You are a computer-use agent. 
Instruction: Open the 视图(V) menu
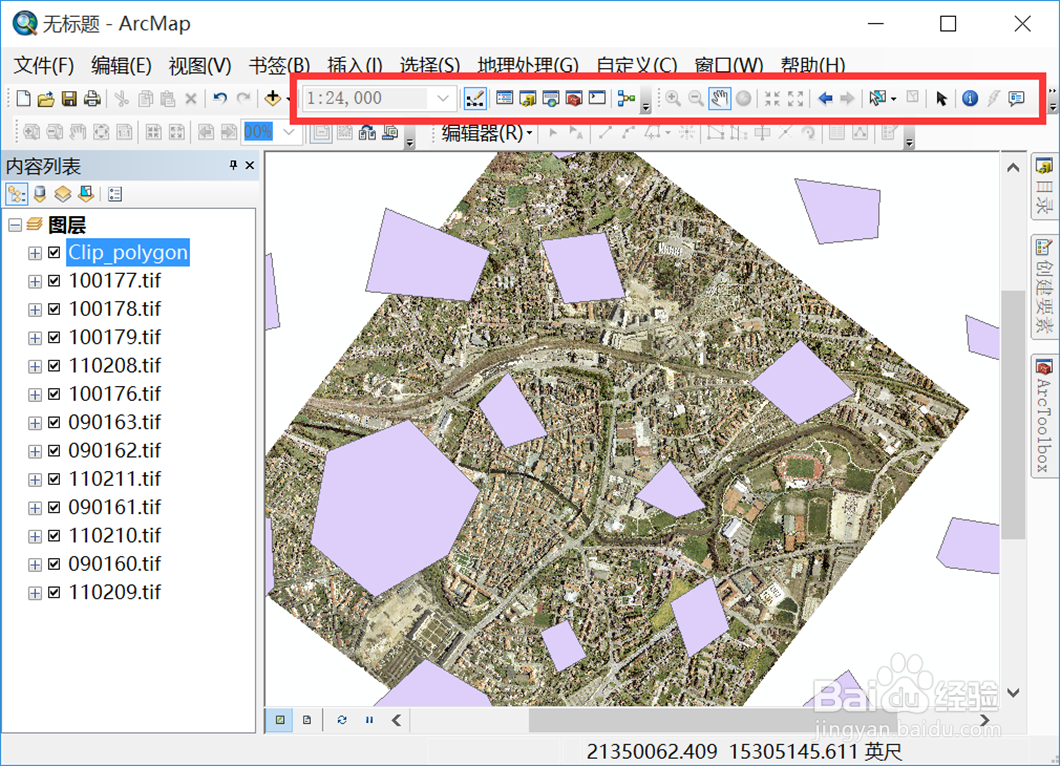(x=199, y=66)
